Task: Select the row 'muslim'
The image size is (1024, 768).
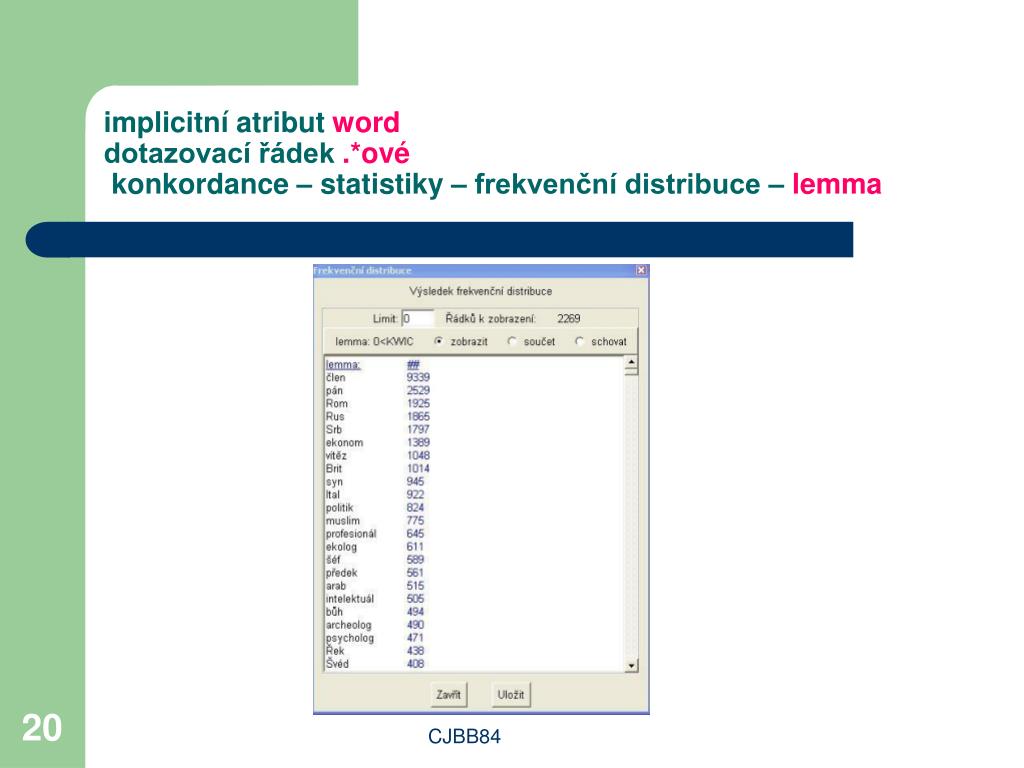Action: [x=375, y=520]
